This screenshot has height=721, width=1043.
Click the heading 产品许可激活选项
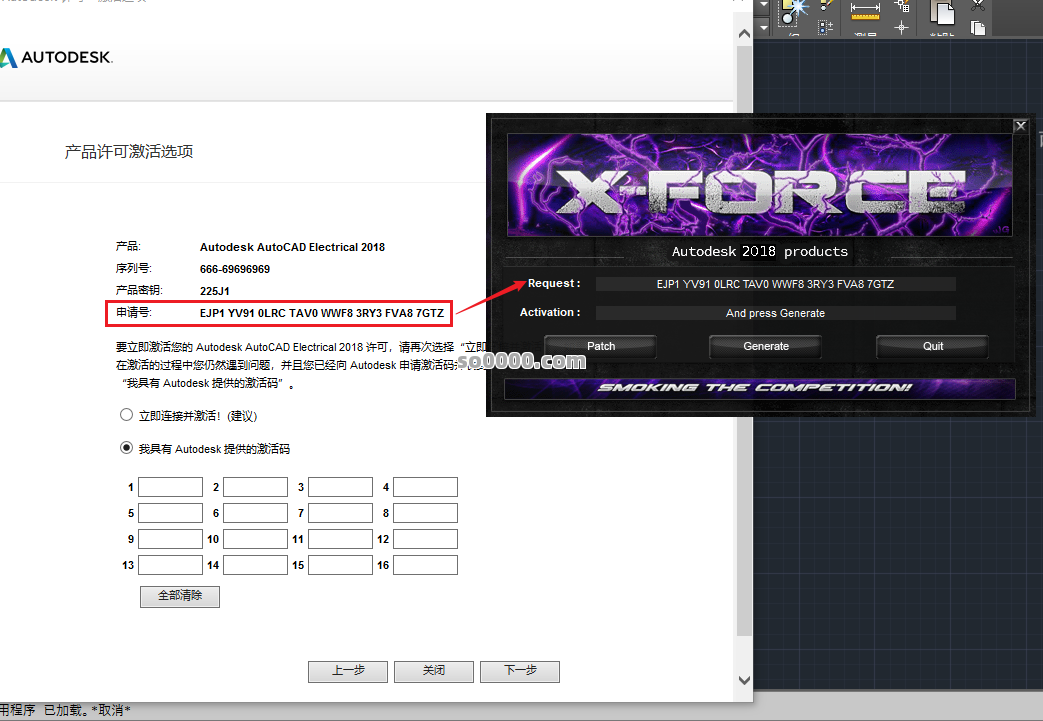click(x=129, y=152)
